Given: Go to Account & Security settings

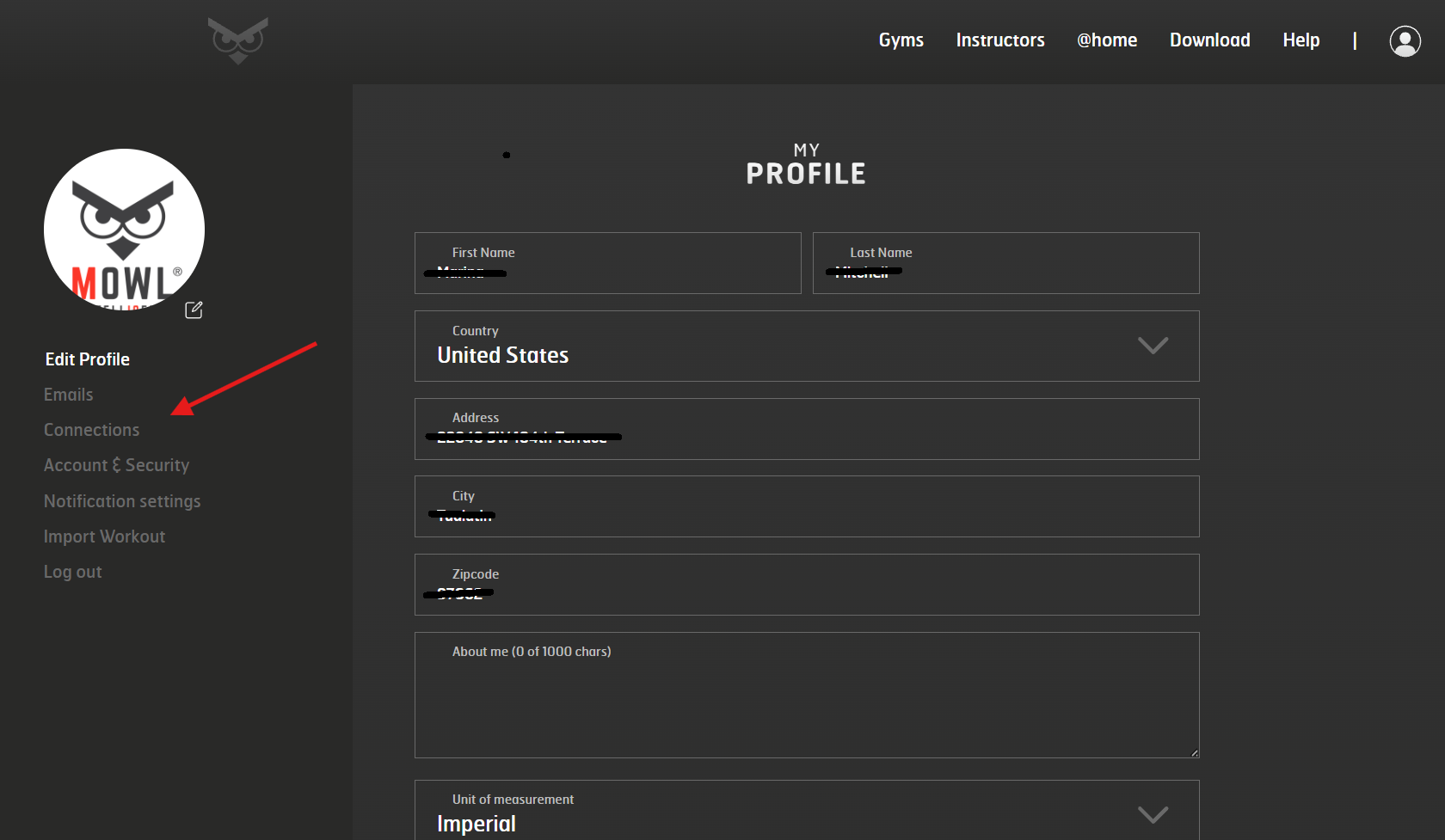Looking at the screenshot, I should point(117,465).
